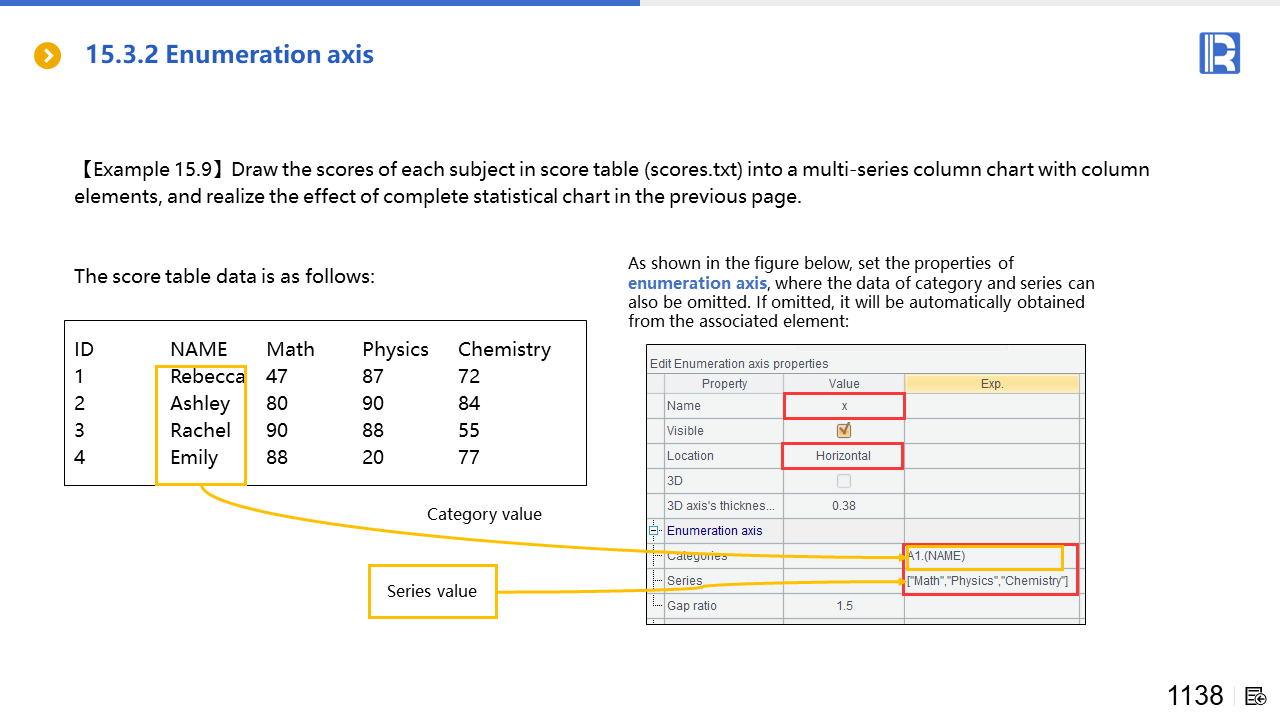Click the Value column header

pos(844,384)
